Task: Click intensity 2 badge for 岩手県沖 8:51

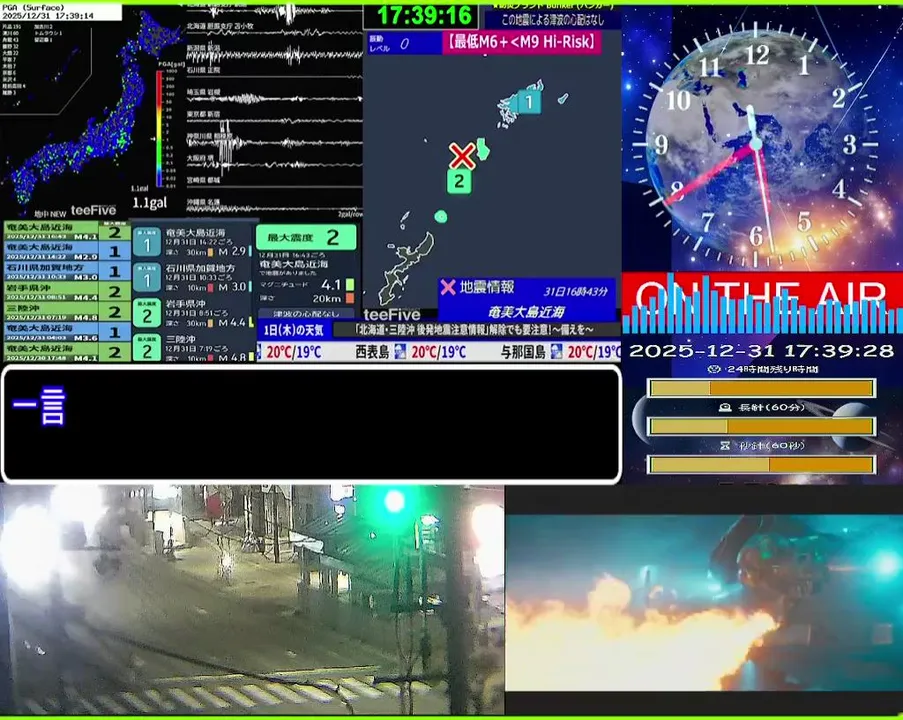Action: tap(147, 314)
